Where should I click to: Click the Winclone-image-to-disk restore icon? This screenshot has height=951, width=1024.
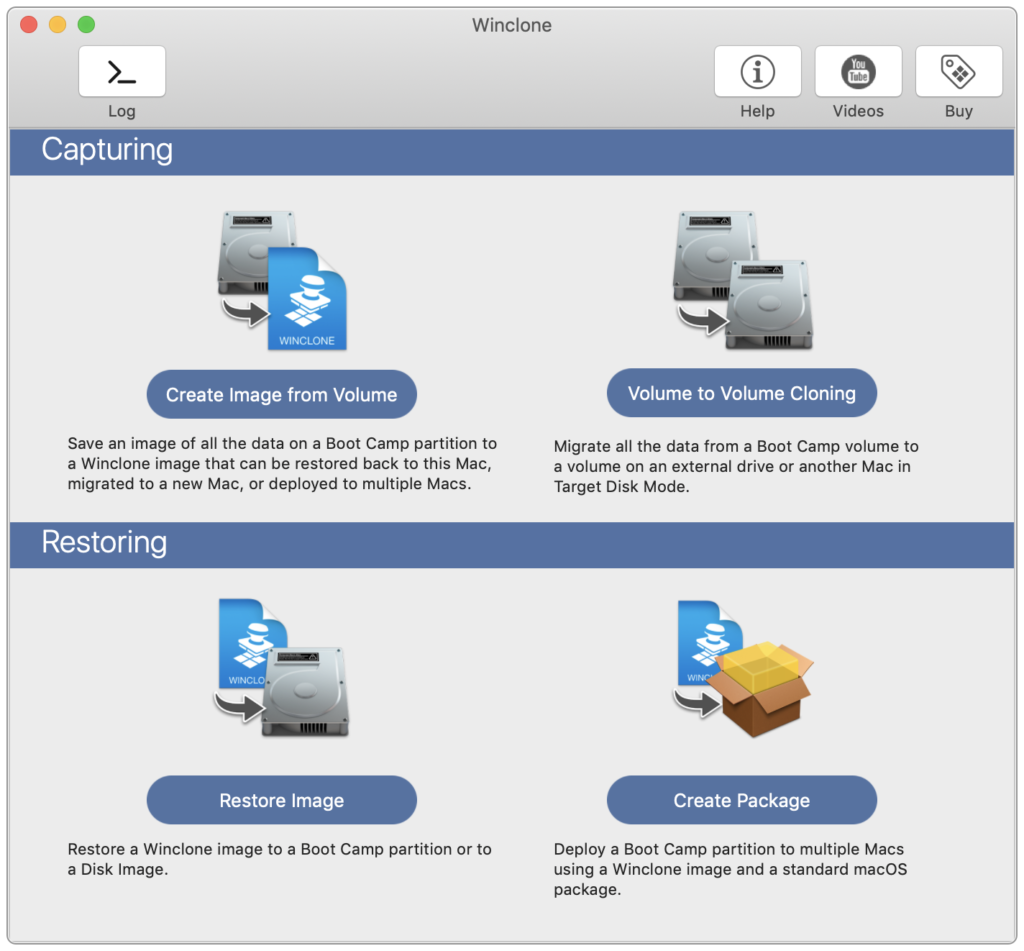(x=282, y=668)
